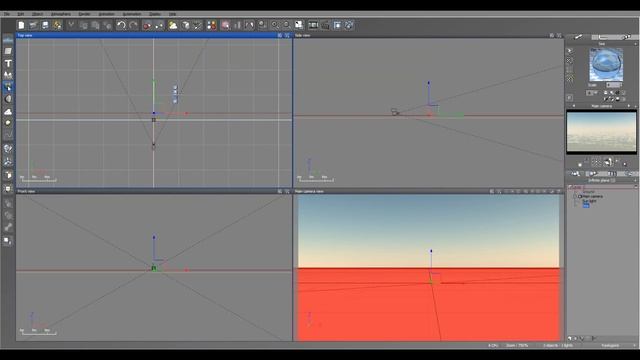Click the film strip icon in toolbar
Screen dimensions: 640x360
coord(313,25)
